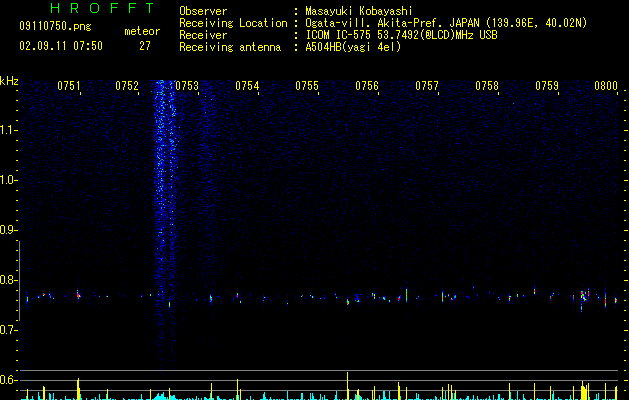Click the 0756 time marker
The height and width of the screenshot is (400, 629).
coord(367,86)
